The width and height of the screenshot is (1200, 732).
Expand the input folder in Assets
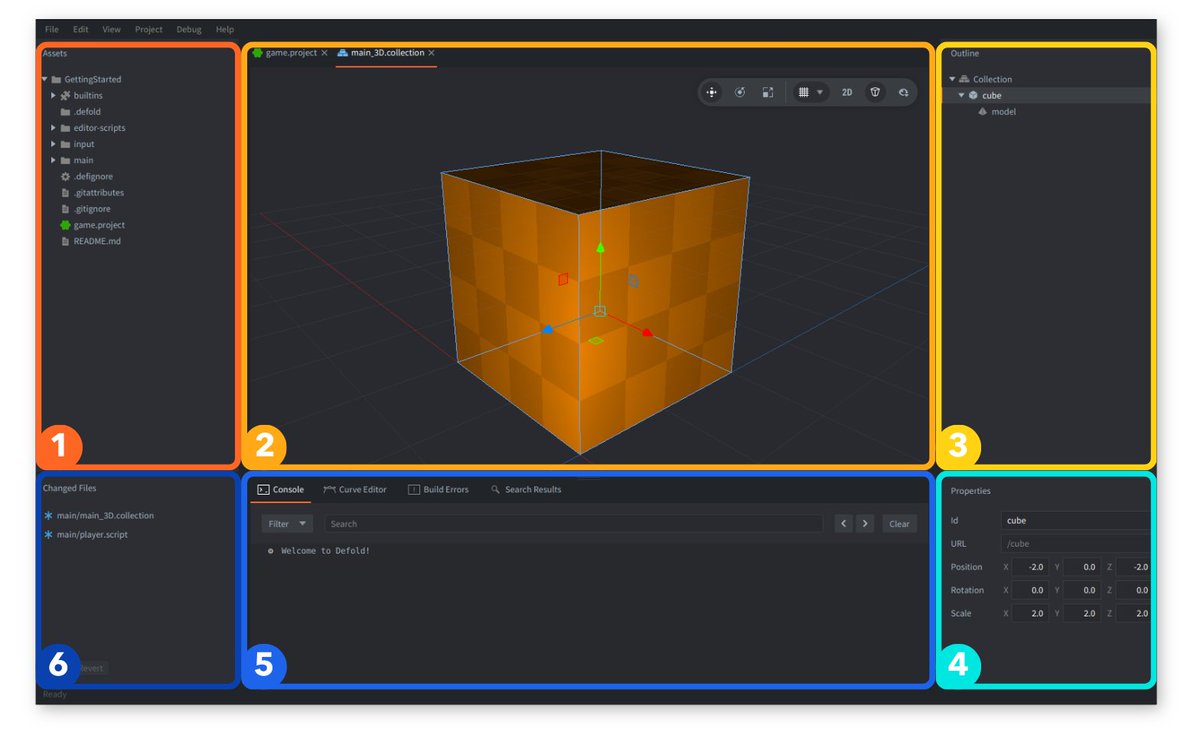click(x=54, y=144)
